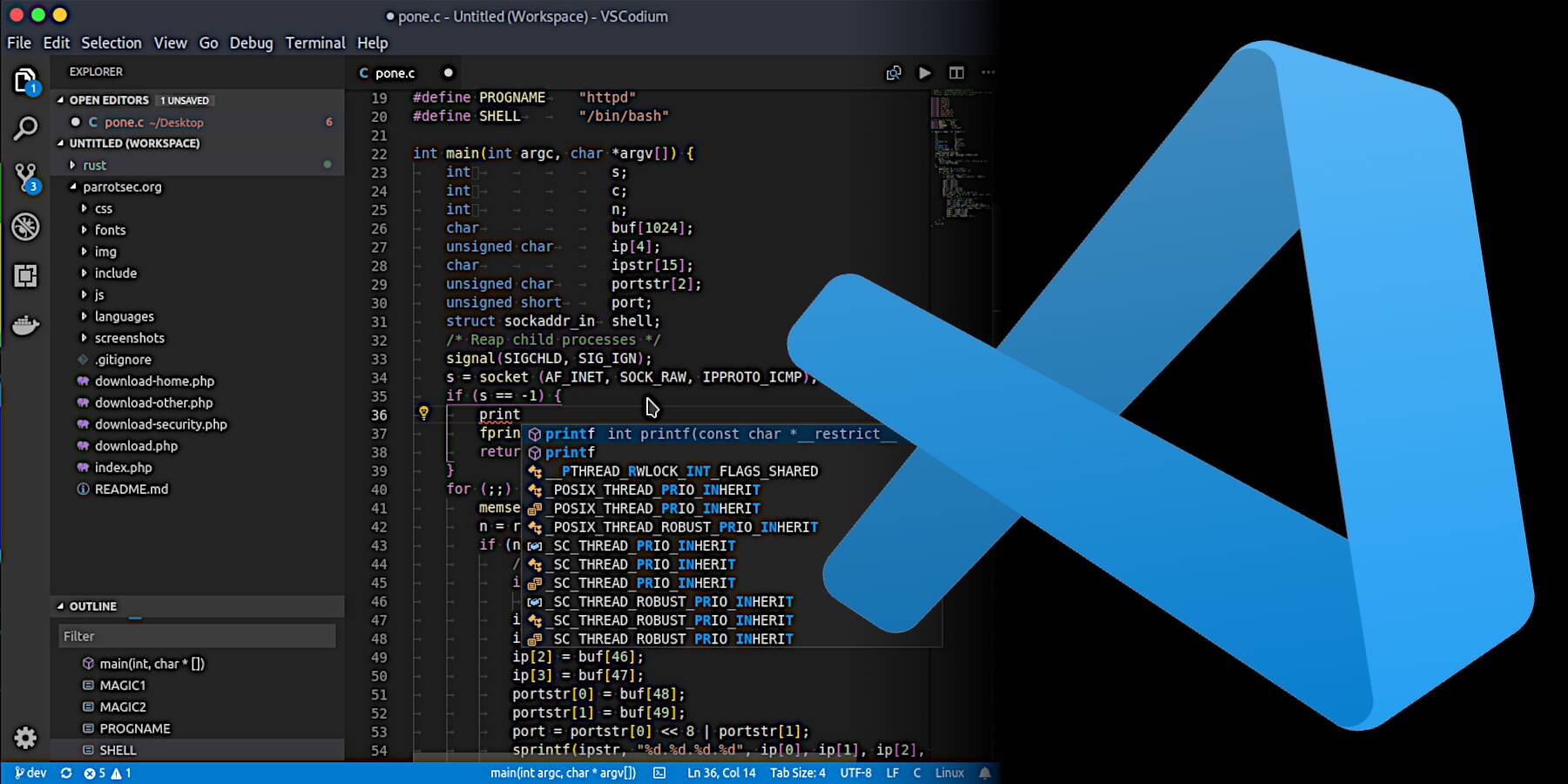The width and height of the screenshot is (1568, 784).
Task: Collapse the OUTLINE section
Action: (x=91, y=606)
